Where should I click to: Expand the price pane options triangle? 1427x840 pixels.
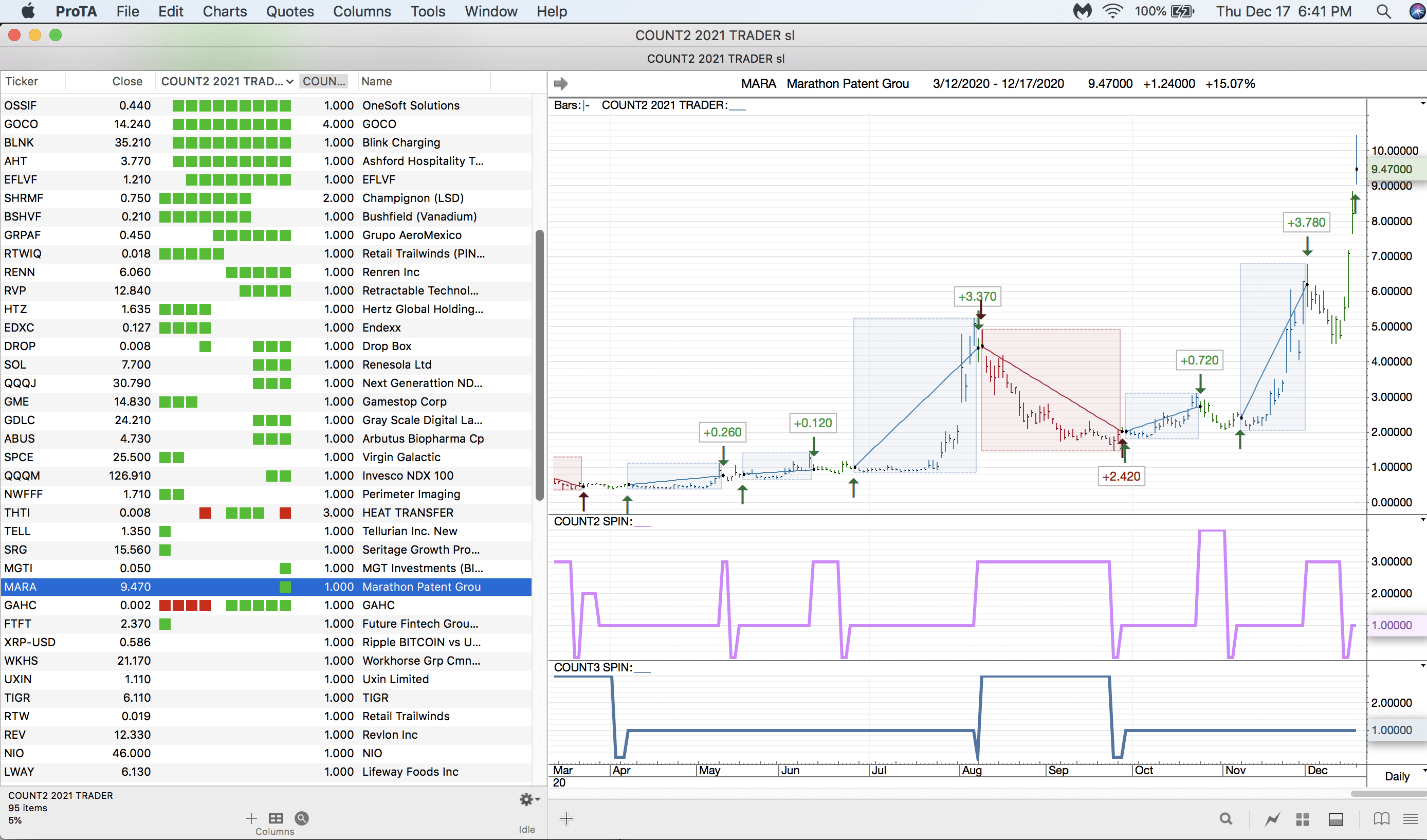point(1422,104)
